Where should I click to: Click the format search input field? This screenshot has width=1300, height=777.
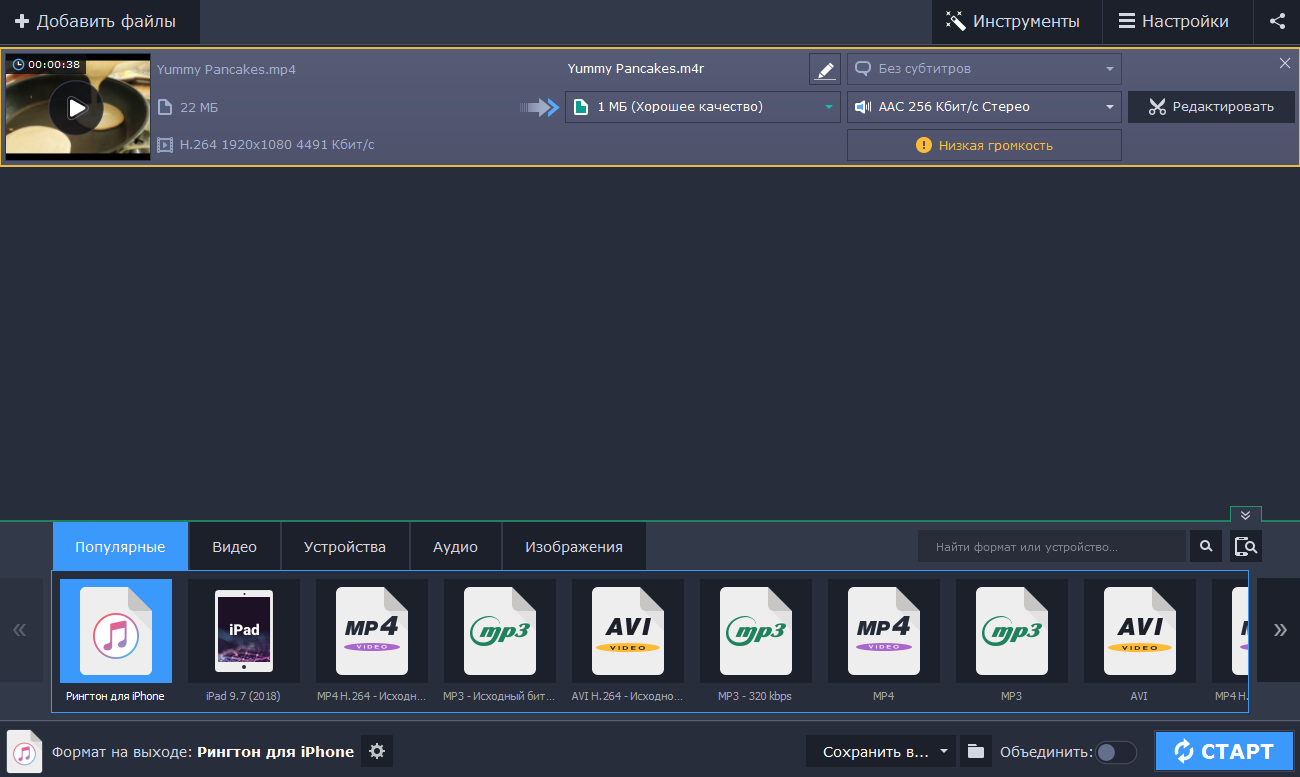pos(1051,547)
